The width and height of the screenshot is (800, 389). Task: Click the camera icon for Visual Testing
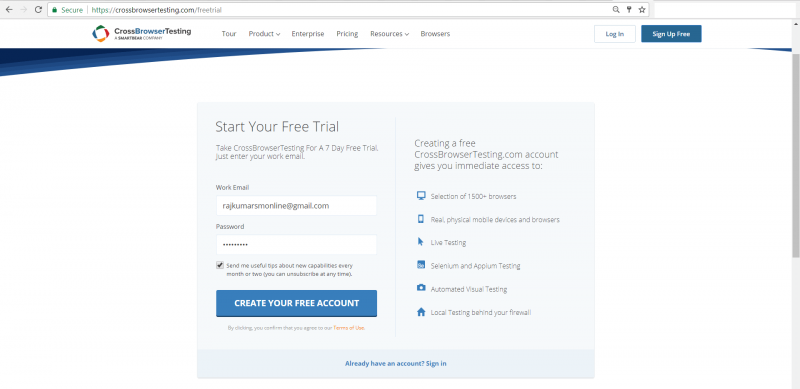pyautogui.click(x=421, y=288)
